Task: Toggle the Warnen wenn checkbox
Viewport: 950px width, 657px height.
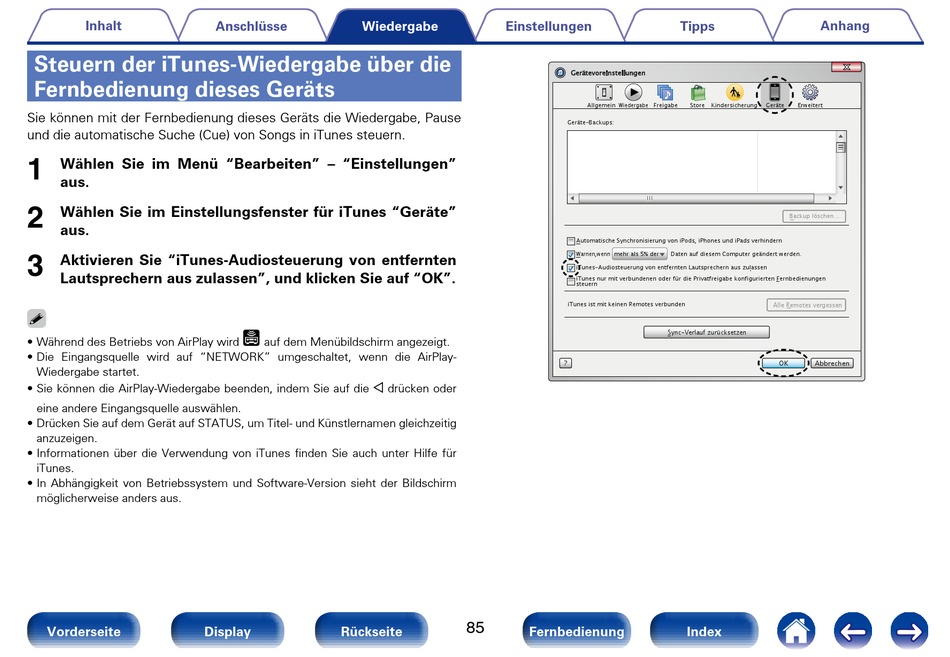Action: [570, 254]
